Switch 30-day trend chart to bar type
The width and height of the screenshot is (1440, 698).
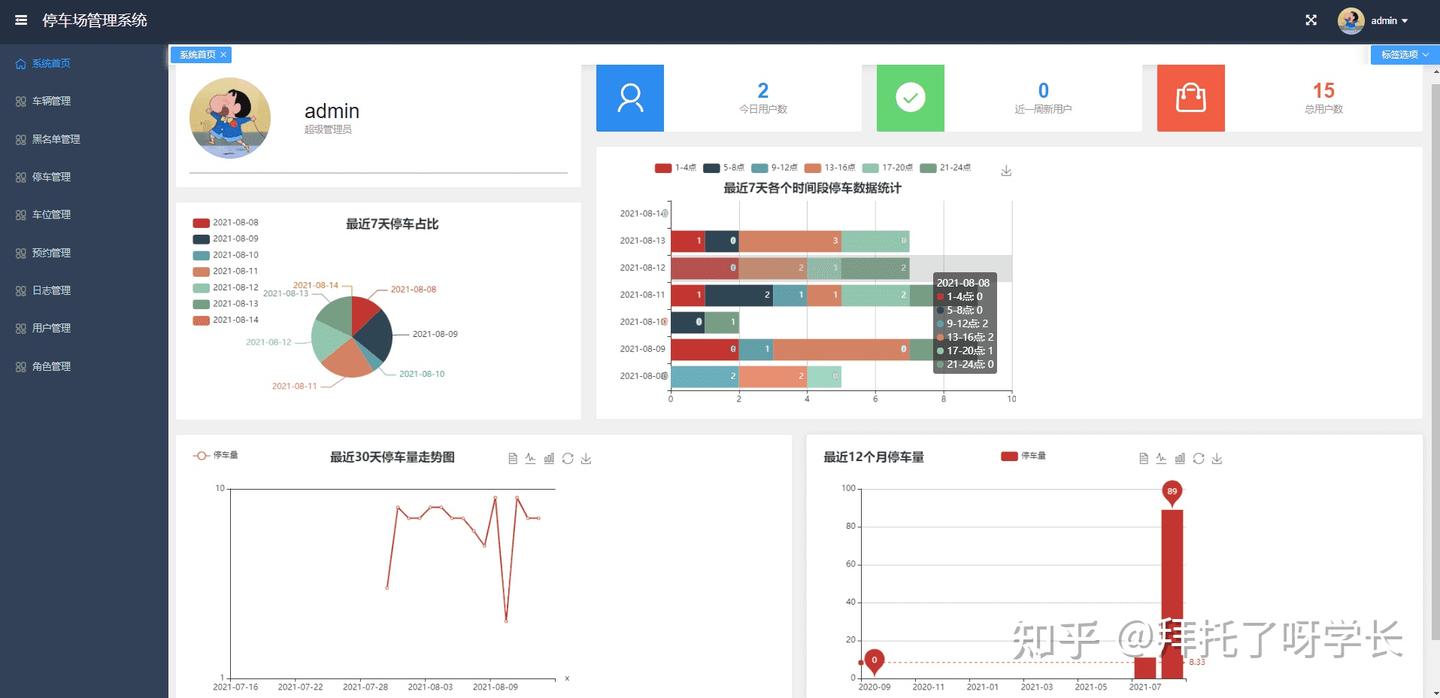[x=549, y=459]
